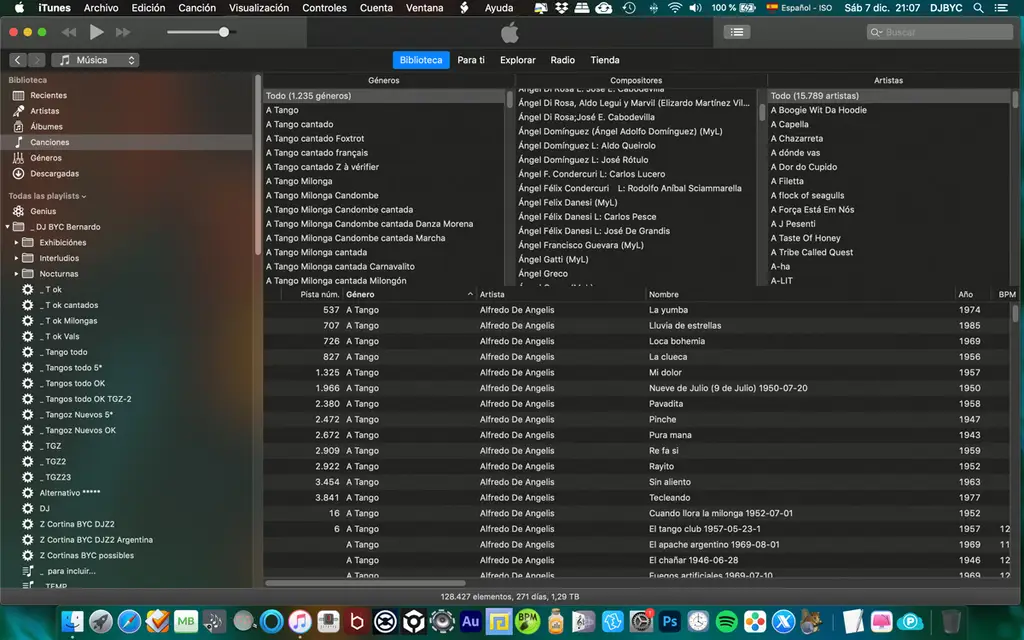Open Adobe Audition from the Dock
The height and width of the screenshot is (640, 1024).
(470, 622)
